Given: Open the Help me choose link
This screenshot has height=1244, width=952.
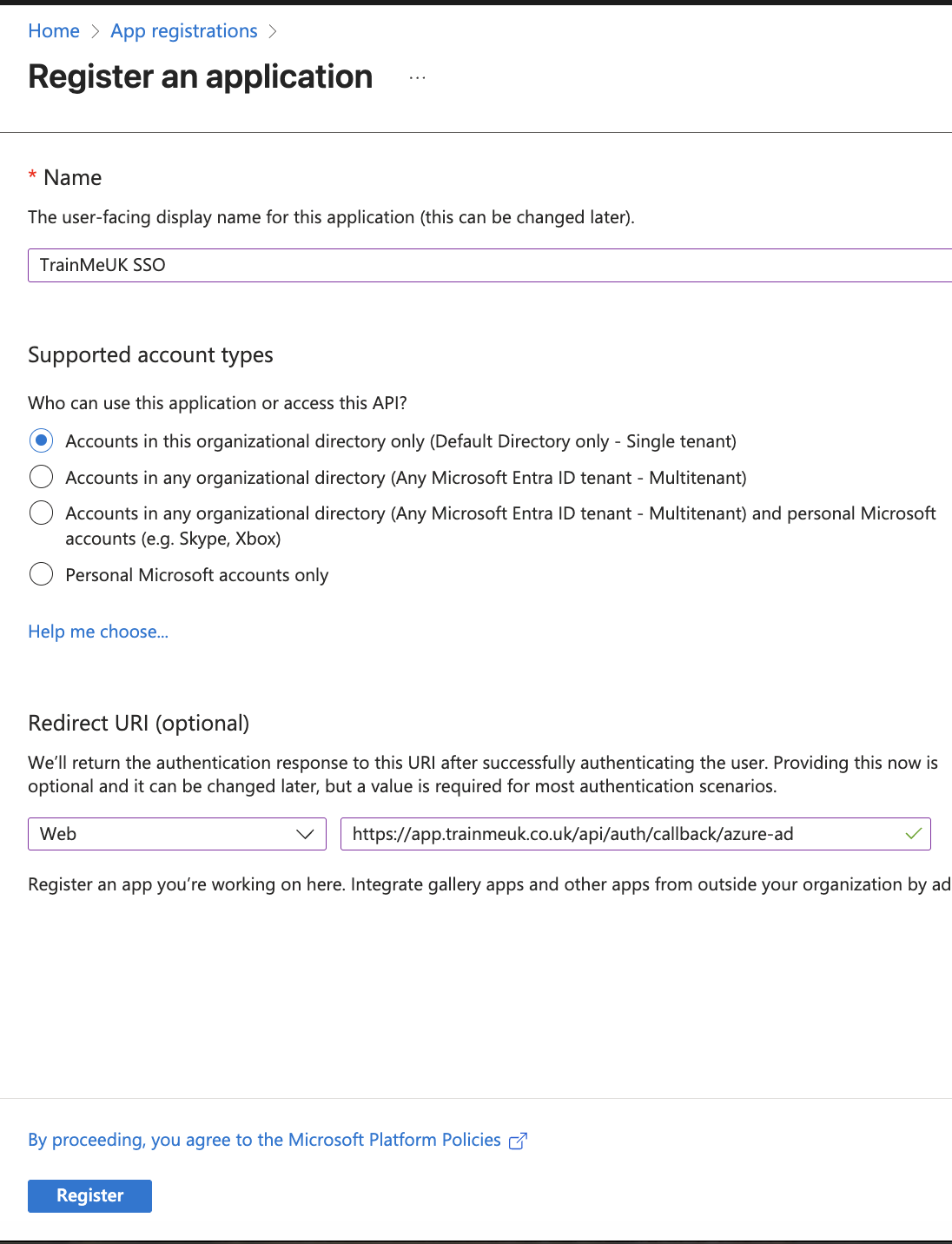Looking at the screenshot, I should (x=97, y=632).
